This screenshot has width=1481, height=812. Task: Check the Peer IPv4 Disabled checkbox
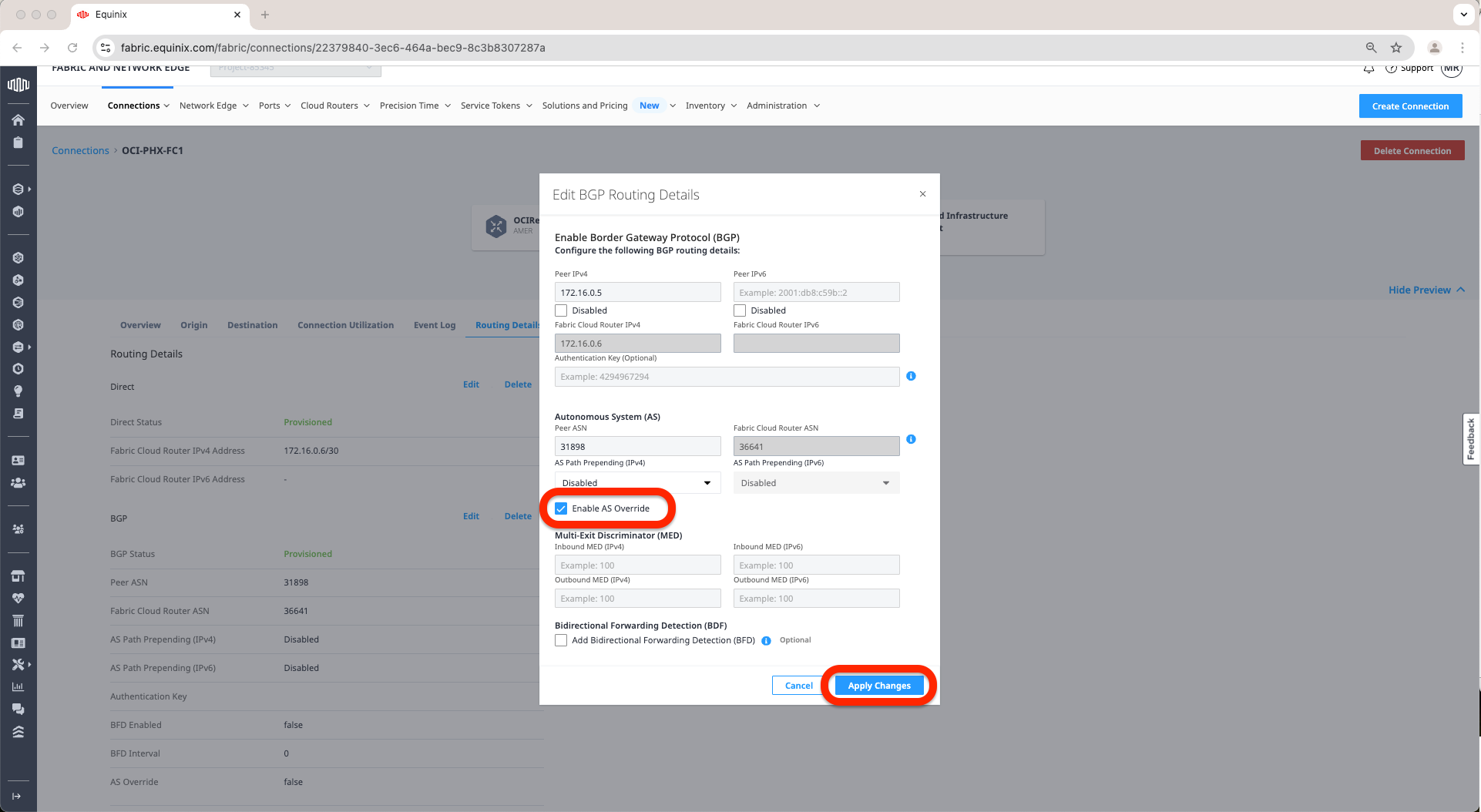(561, 310)
